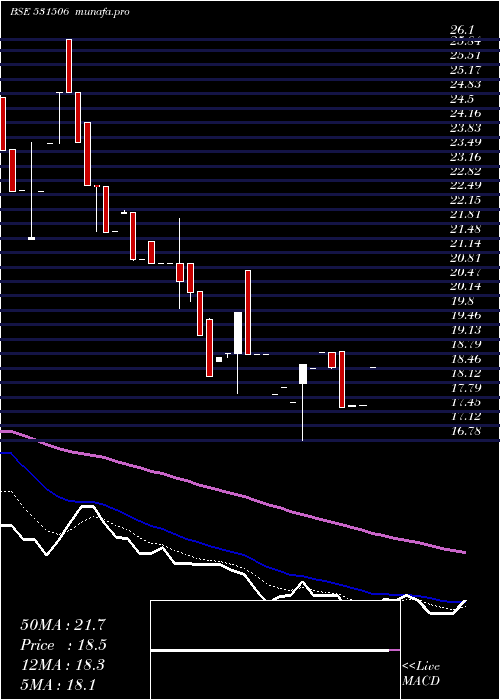The image size is (500, 700).
Task: Click the BSE 531506 ticker label
Action: click(39, 12)
